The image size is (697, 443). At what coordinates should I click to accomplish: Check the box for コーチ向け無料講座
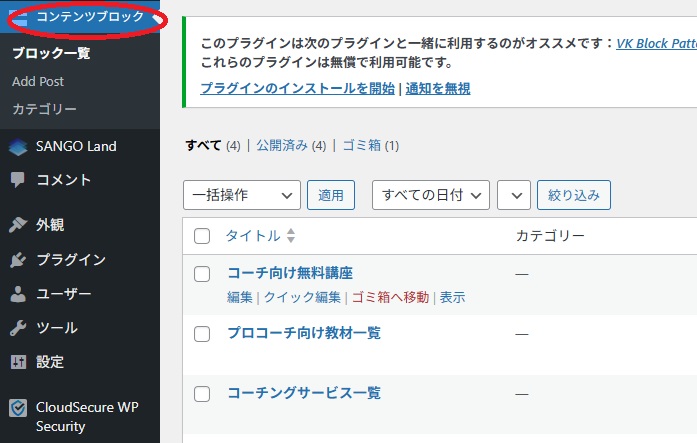tap(202, 273)
